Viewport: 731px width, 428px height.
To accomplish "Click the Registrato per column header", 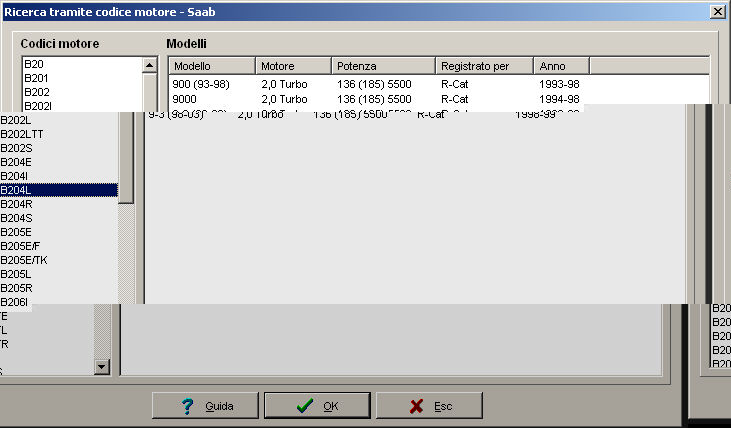I will [484, 66].
